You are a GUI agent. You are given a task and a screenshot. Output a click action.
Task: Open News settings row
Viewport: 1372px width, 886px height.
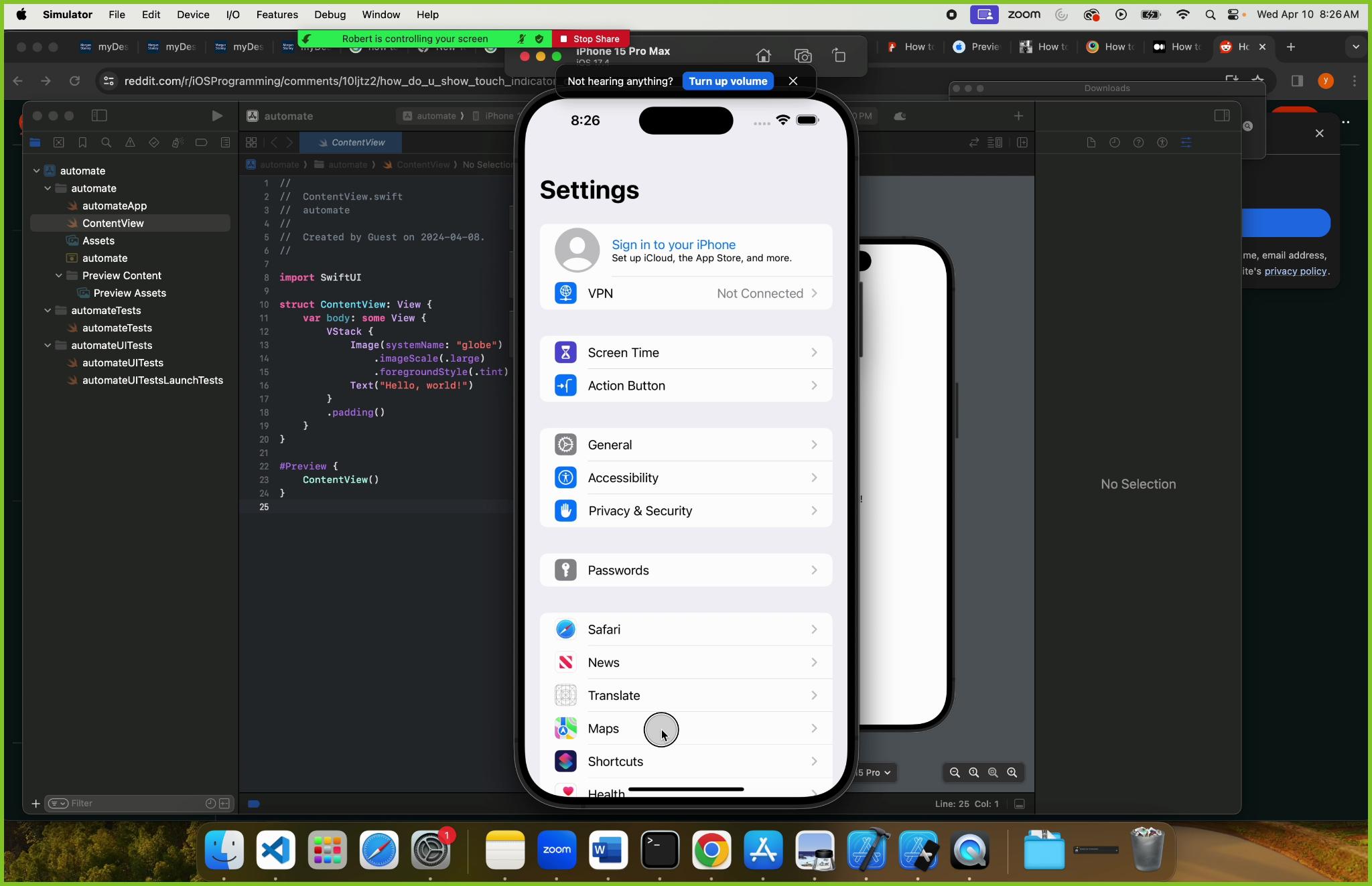point(686,662)
